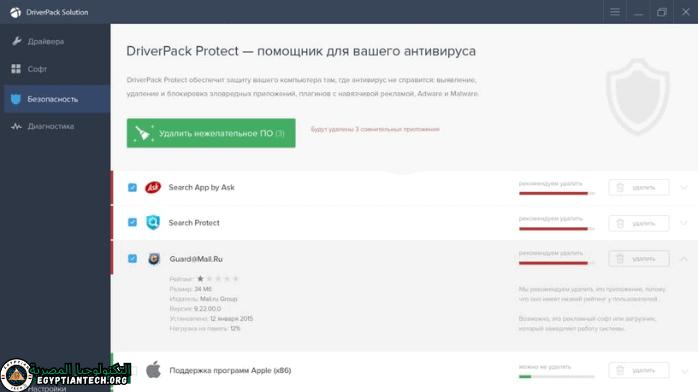
Task: Click the green rating bar for Apple support
Action: [x=556, y=376]
